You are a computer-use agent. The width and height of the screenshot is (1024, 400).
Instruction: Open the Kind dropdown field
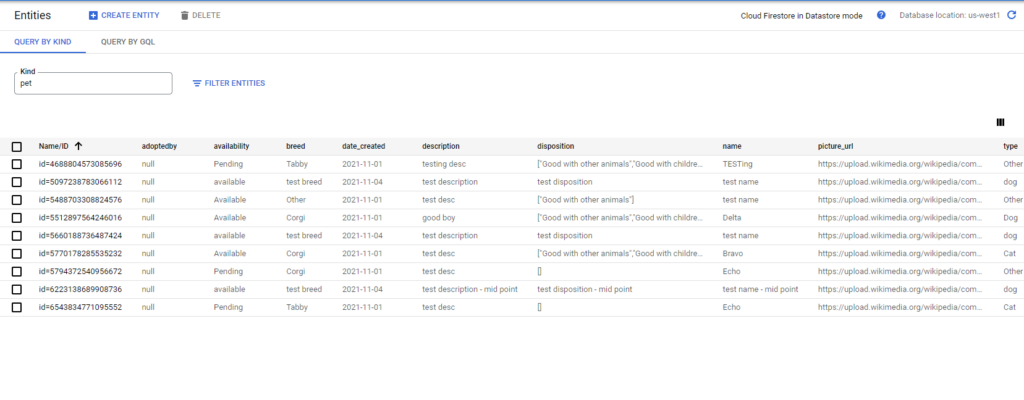(94, 84)
